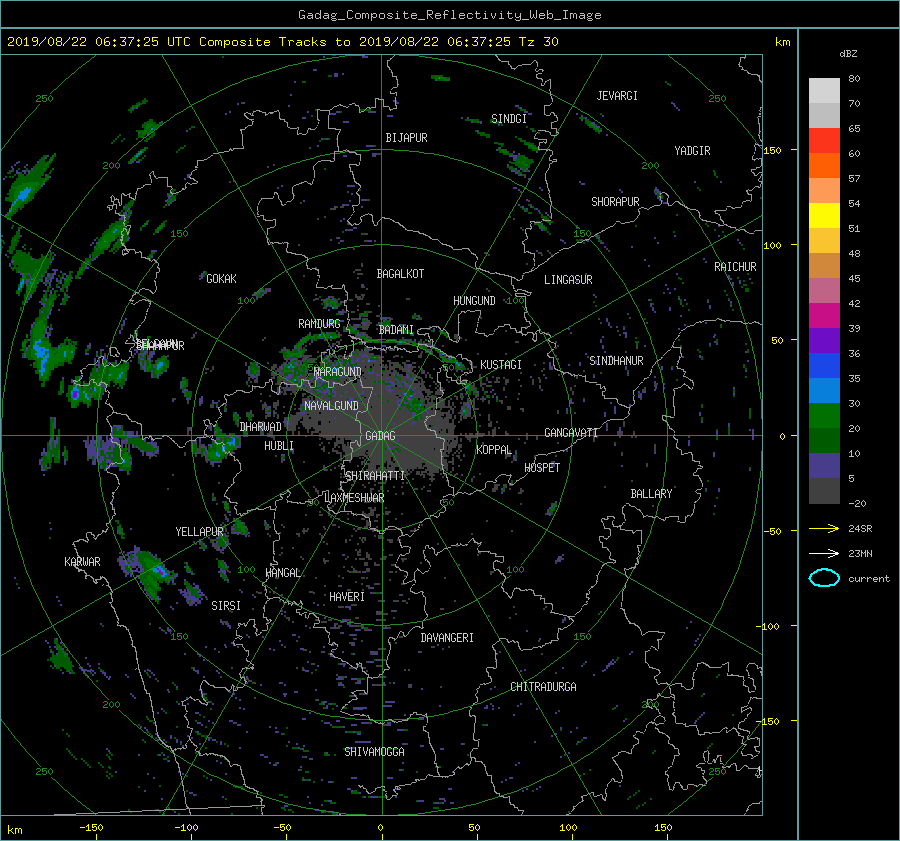Select the GANGAVATI label
This screenshot has height=841, width=900.
pyautogui.click(x=571, y=433)
